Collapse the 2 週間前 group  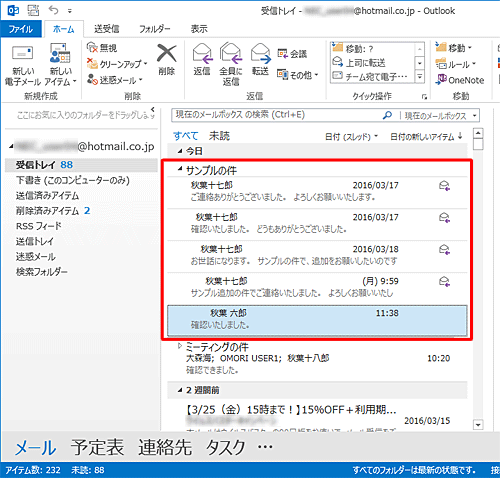click(x=180, y=390)
